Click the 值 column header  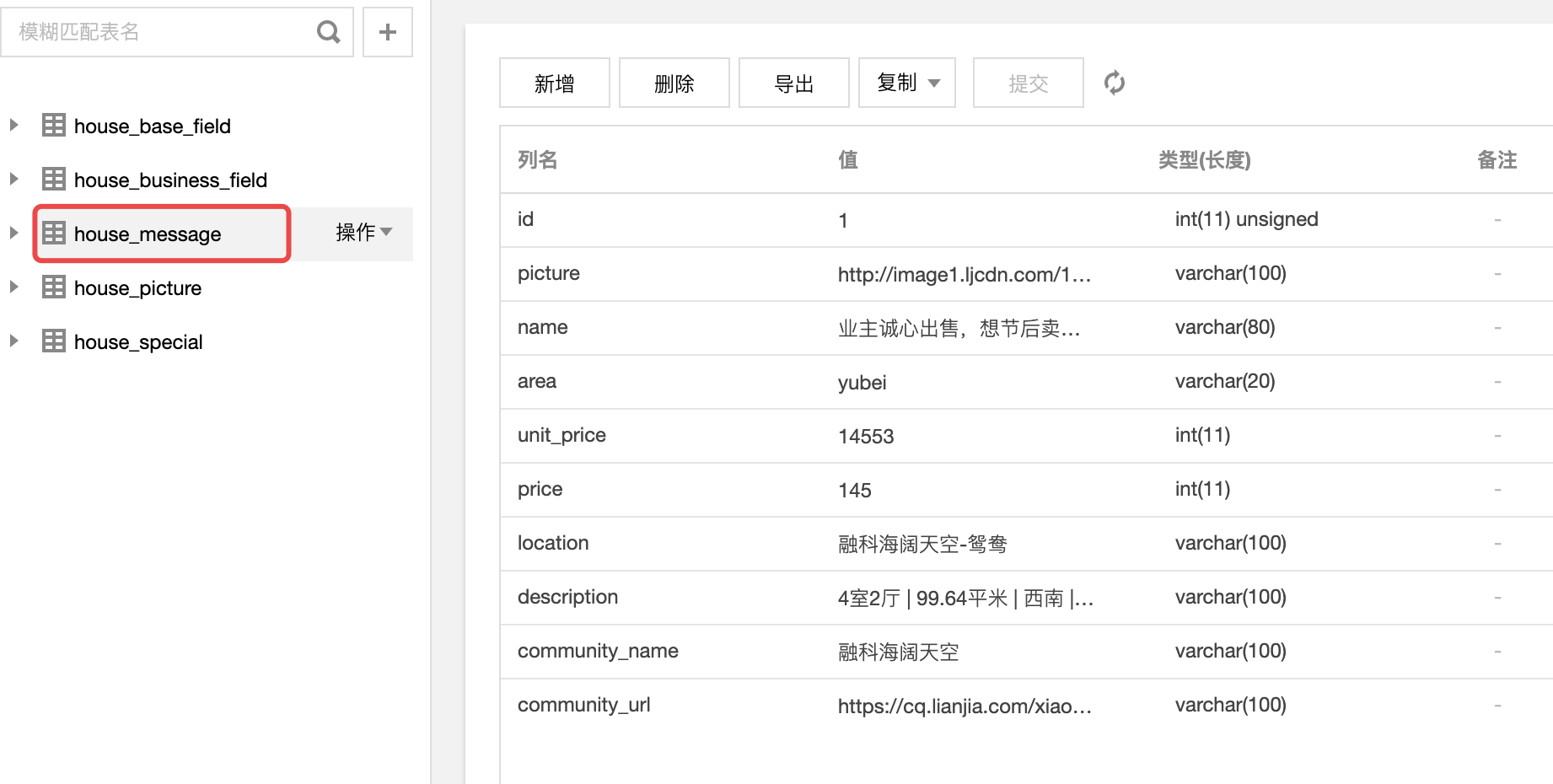pyautogui.click(x=848, y=160)
